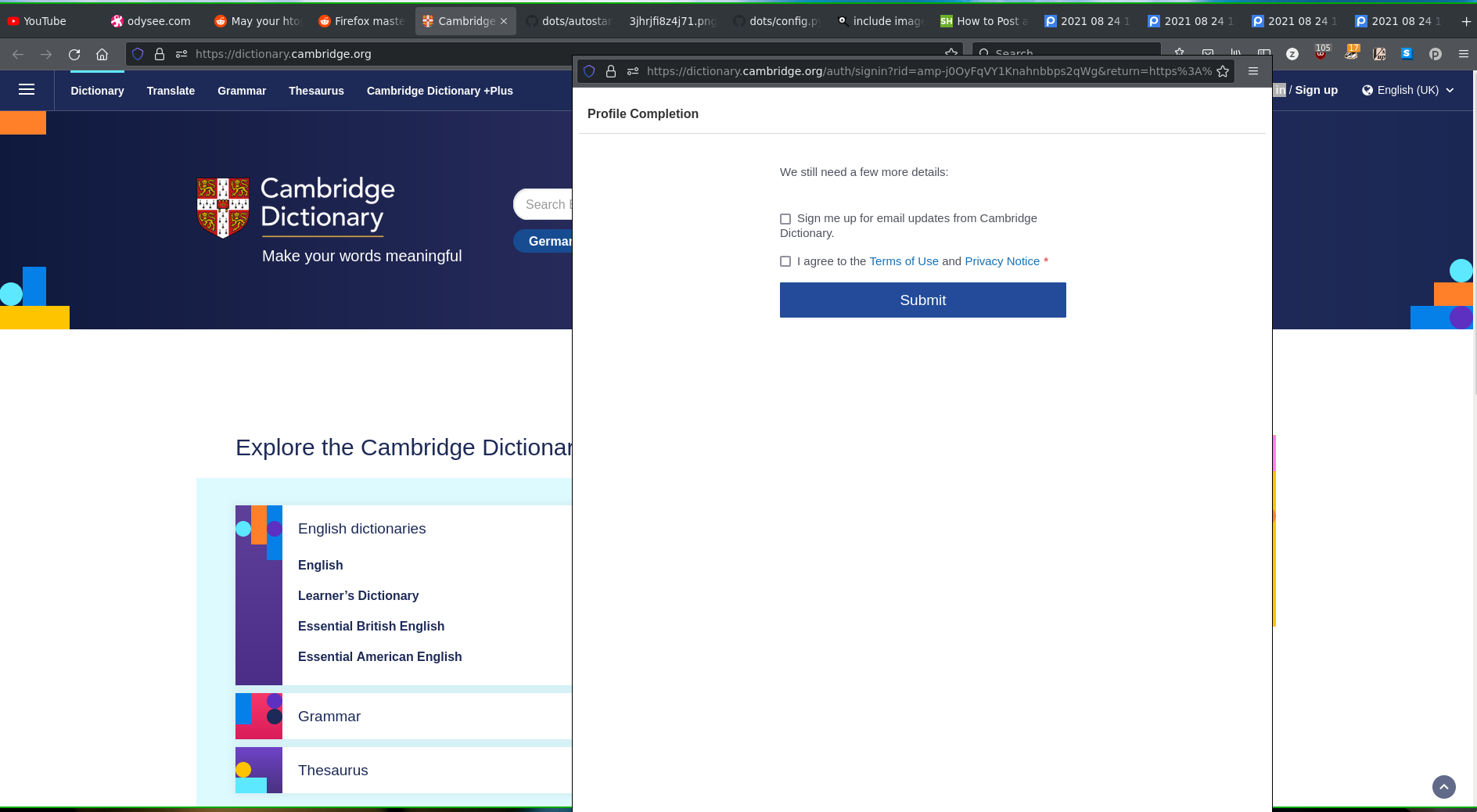Viewport: 1477px width, 812px height.
Task: Open site permissions icon in main address bar
Action: (x=181, y=54)
